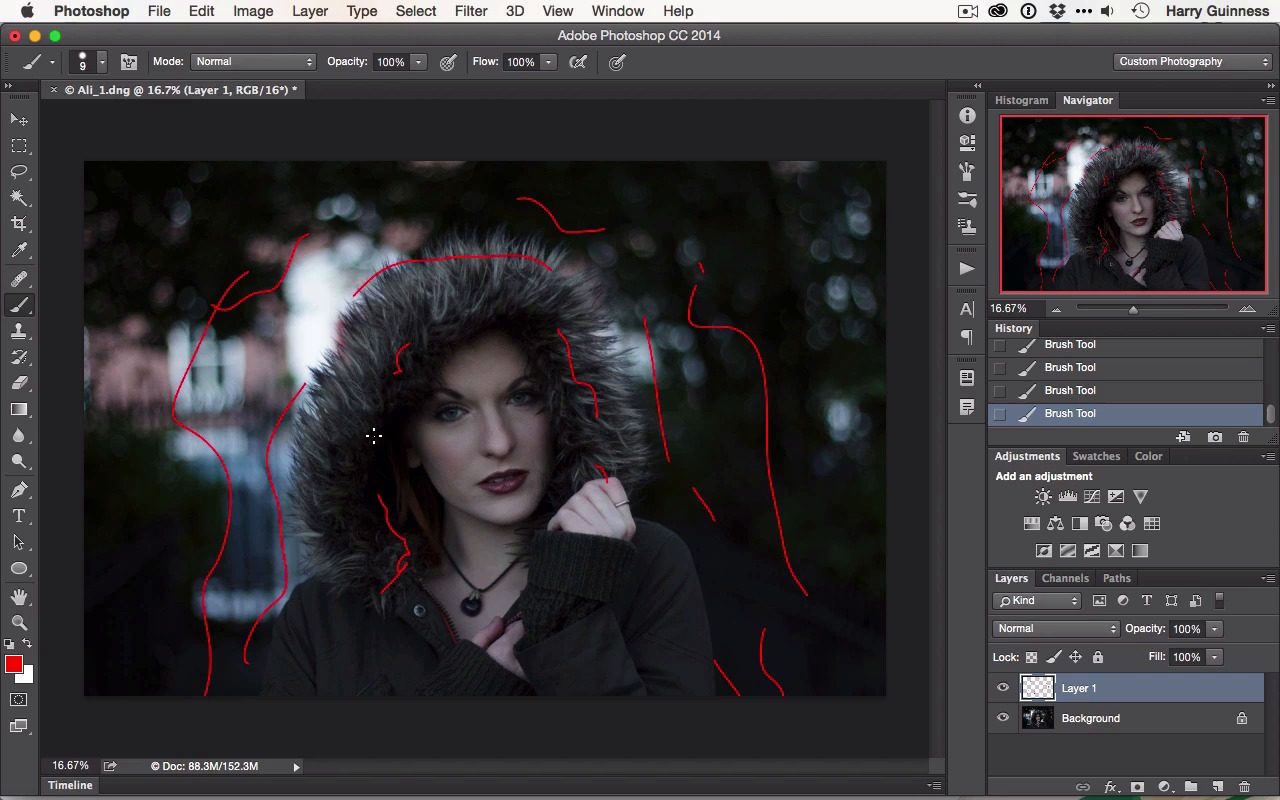Image resolution: width=1280 pixels, height=800 pixels.
Task: Select the Lasso tool
Action: click(19, 172)
